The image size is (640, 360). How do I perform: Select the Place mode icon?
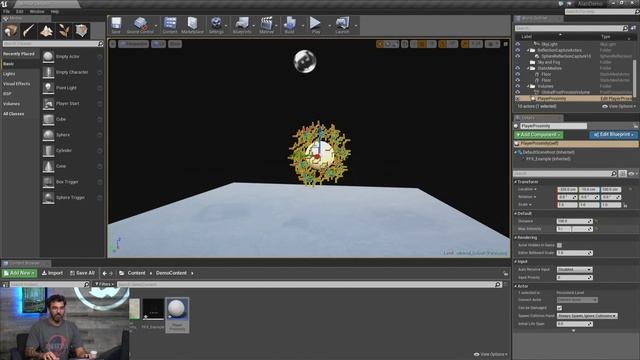point(11,31)
